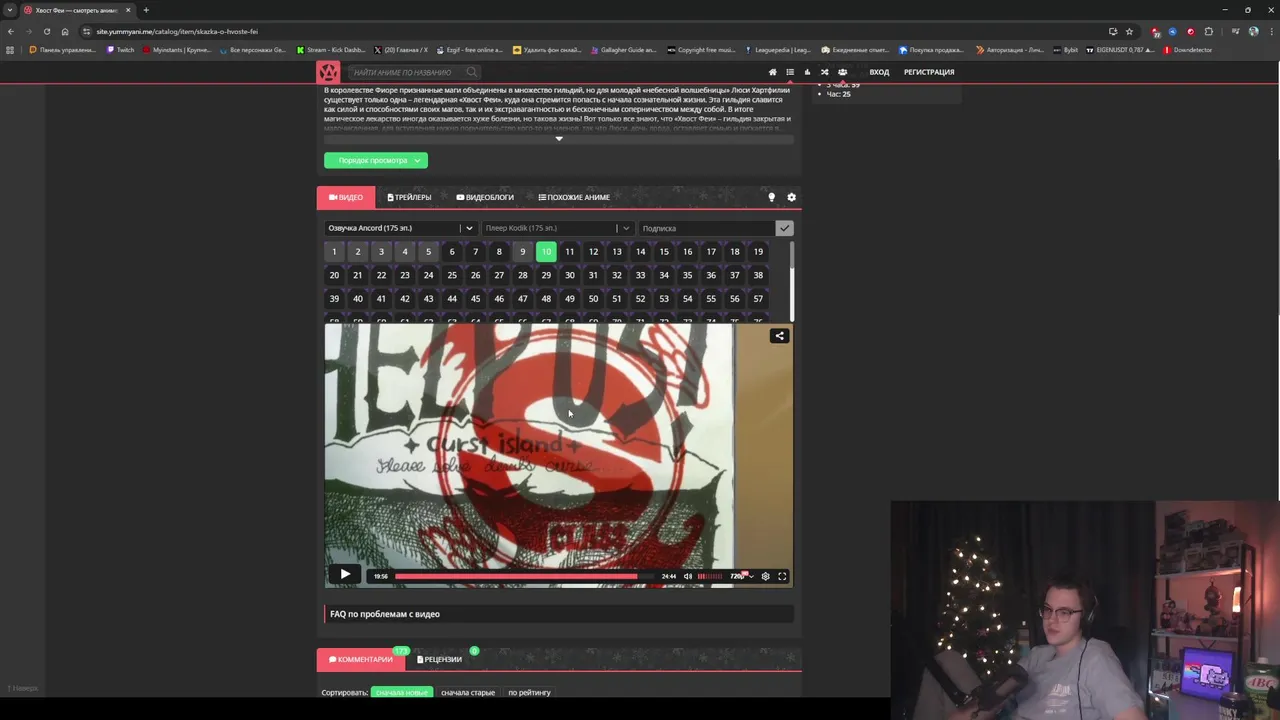Open a new browser tab
1280x720 pixels.
(146, 10)
